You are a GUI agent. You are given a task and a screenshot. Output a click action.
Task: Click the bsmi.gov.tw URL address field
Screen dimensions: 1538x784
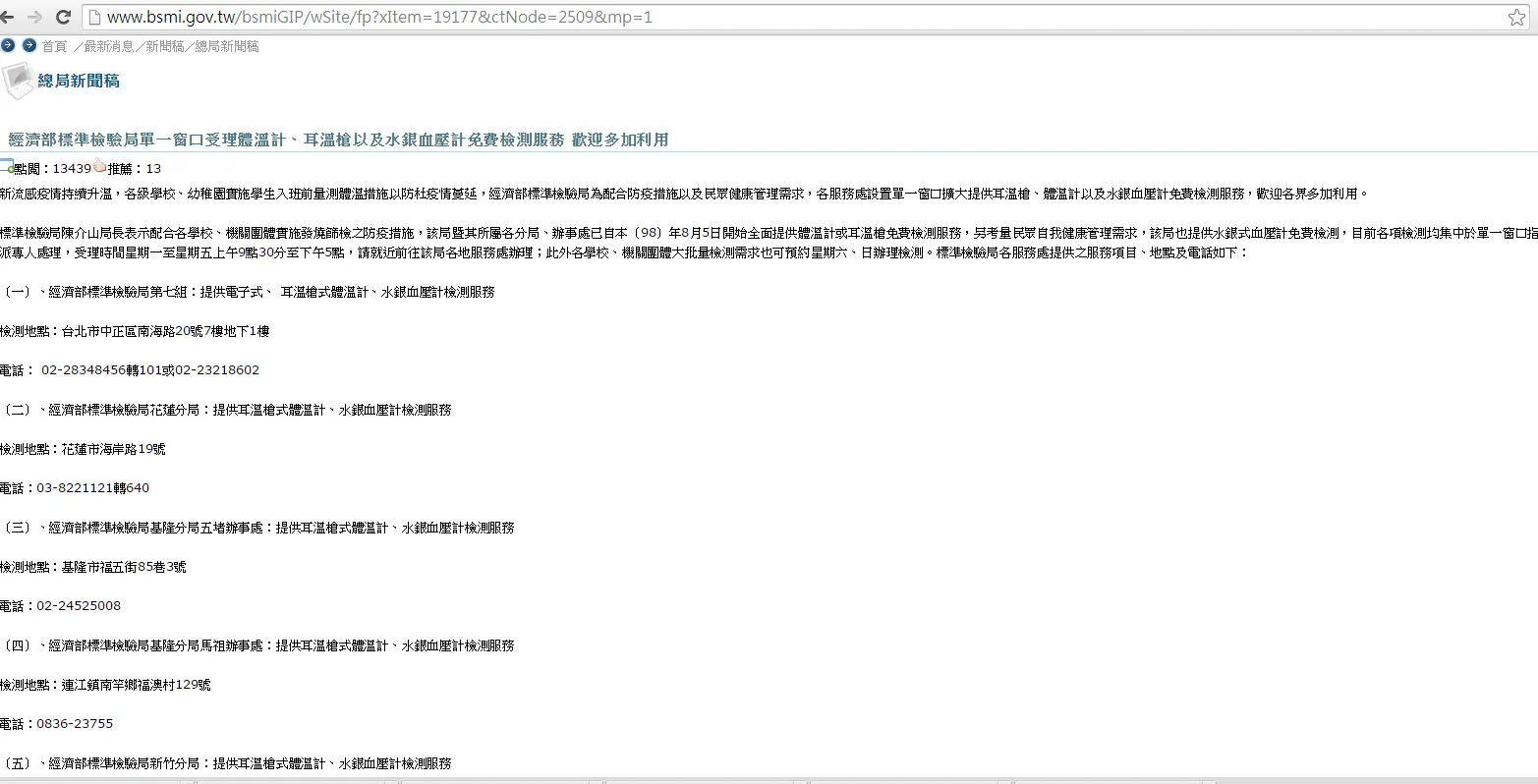pyautogui.click(x=796, y=17)
